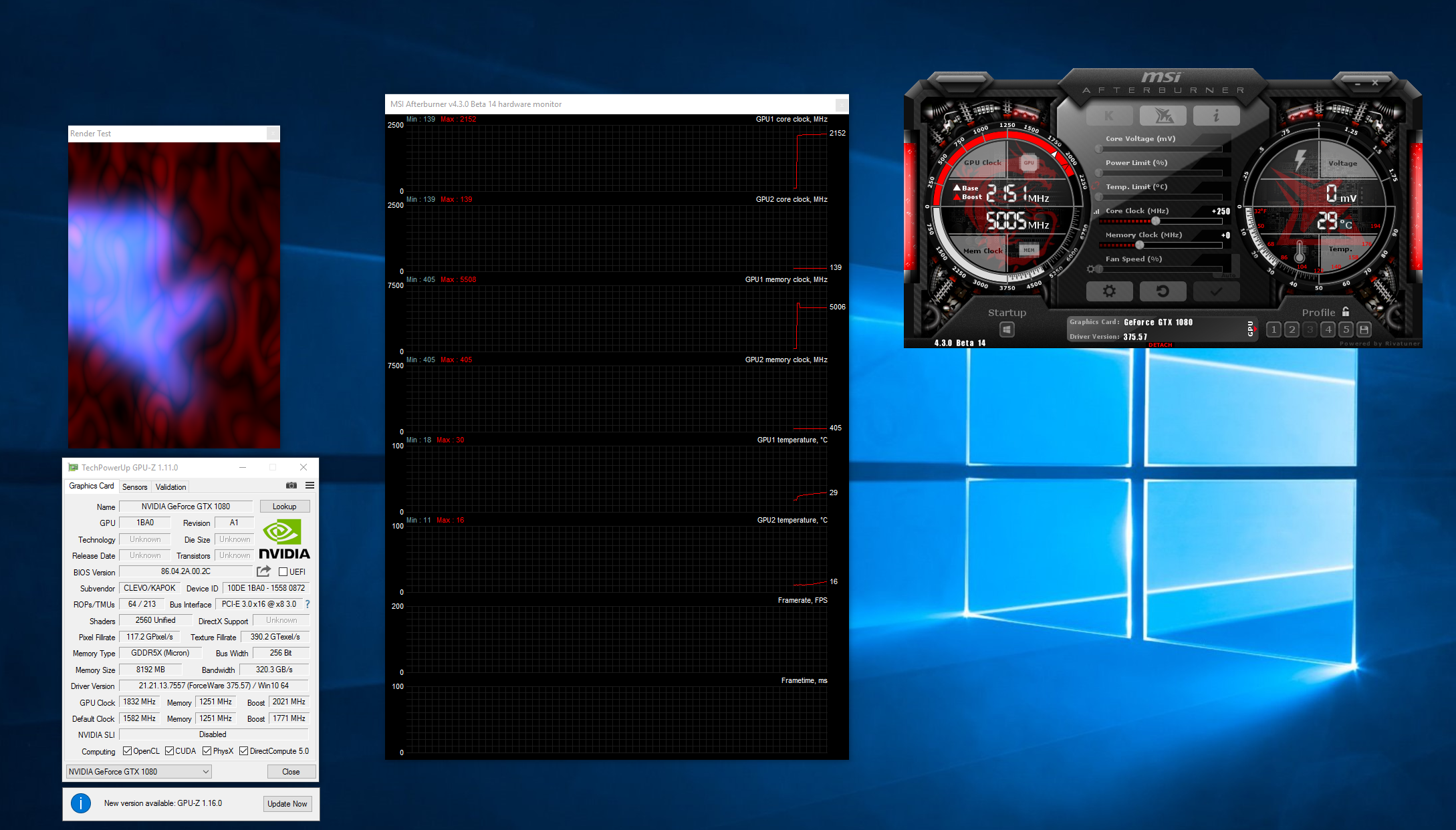This screenshot has width=1456, height=830.
Task: Open the NVIDIA GeForce GTX 1080 dropdown
Action: click(x=139, y=772)
